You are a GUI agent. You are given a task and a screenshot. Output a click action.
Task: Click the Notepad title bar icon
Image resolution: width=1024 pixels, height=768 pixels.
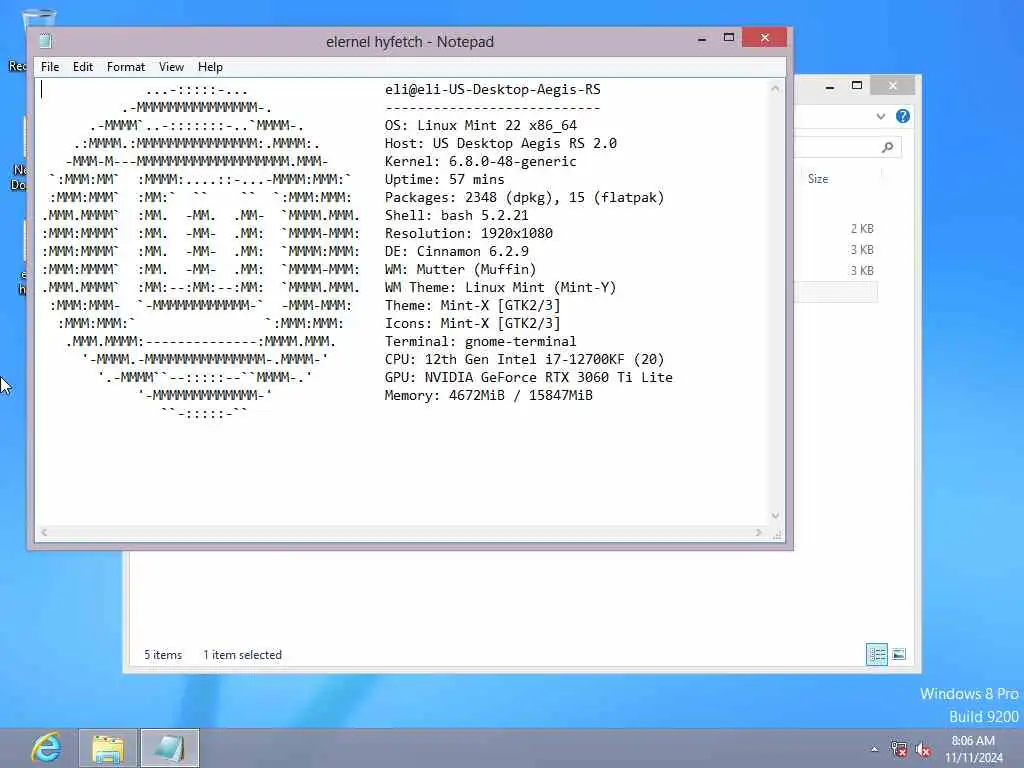pyautogui.click(x=45, y=41)
